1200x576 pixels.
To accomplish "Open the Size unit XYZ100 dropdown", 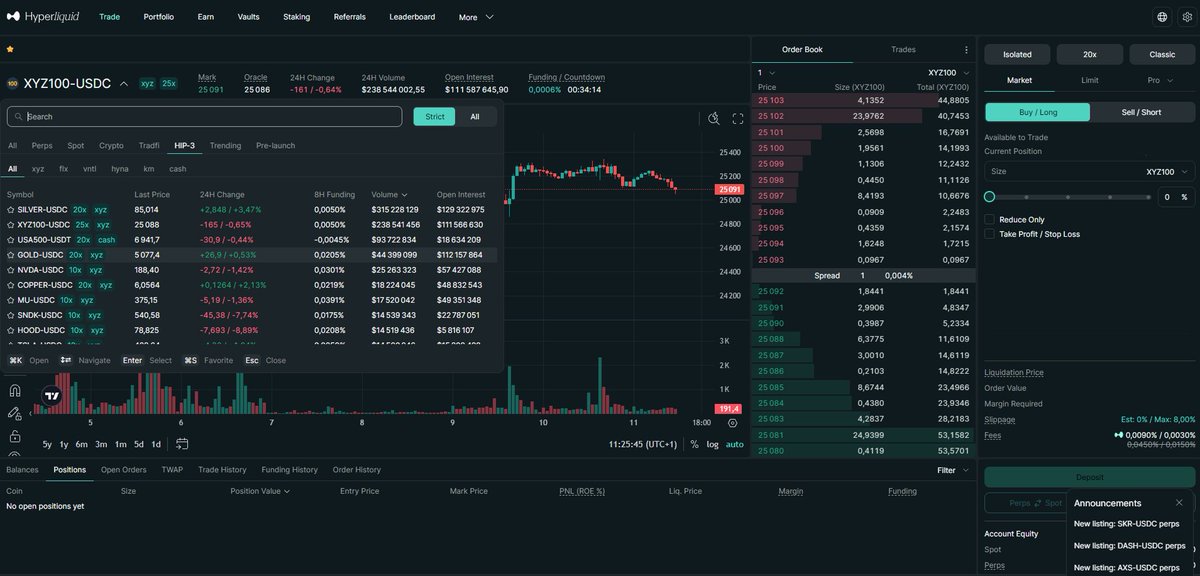I will tap(1168, 172).
